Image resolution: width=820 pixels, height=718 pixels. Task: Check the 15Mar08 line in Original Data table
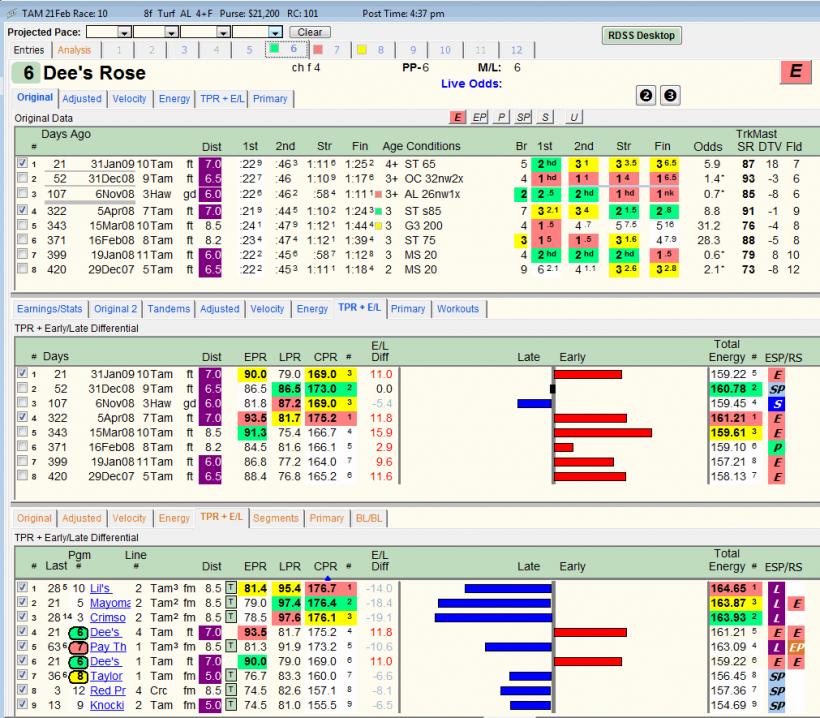pos(22,225)
